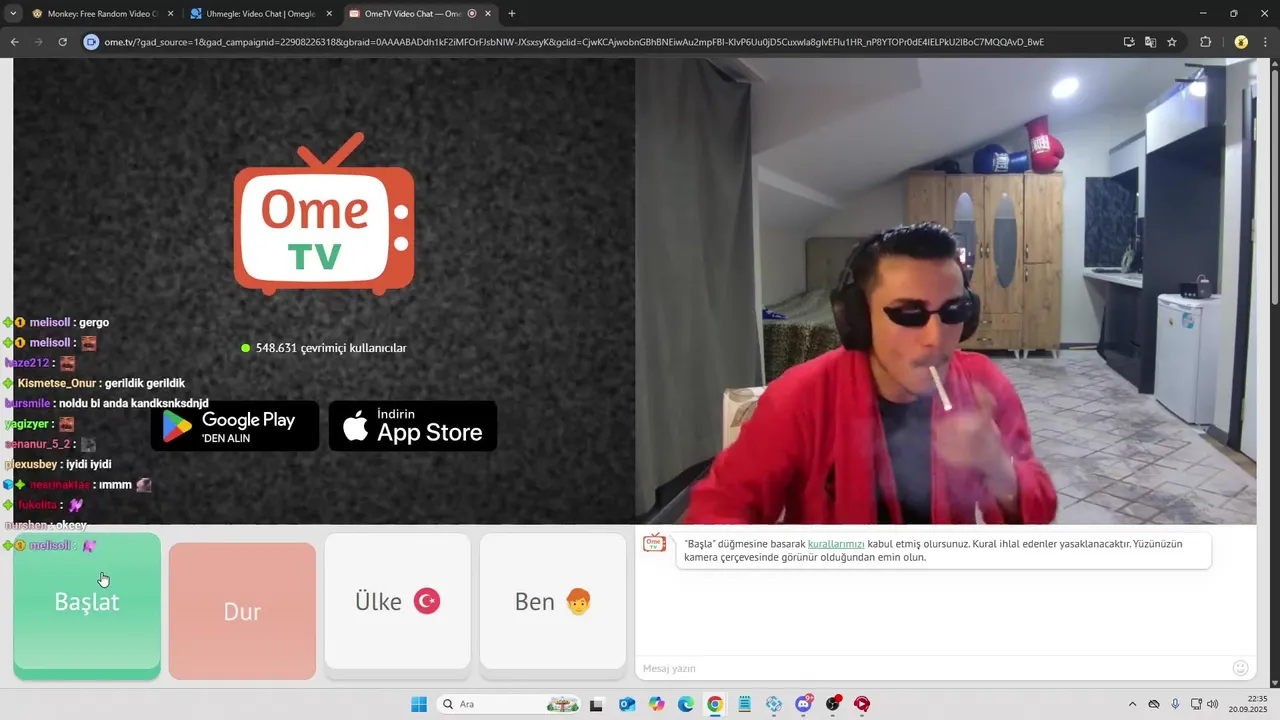Open the OBS Studio taskbar icon
The image size is (1280, 720).
(833, 704)
